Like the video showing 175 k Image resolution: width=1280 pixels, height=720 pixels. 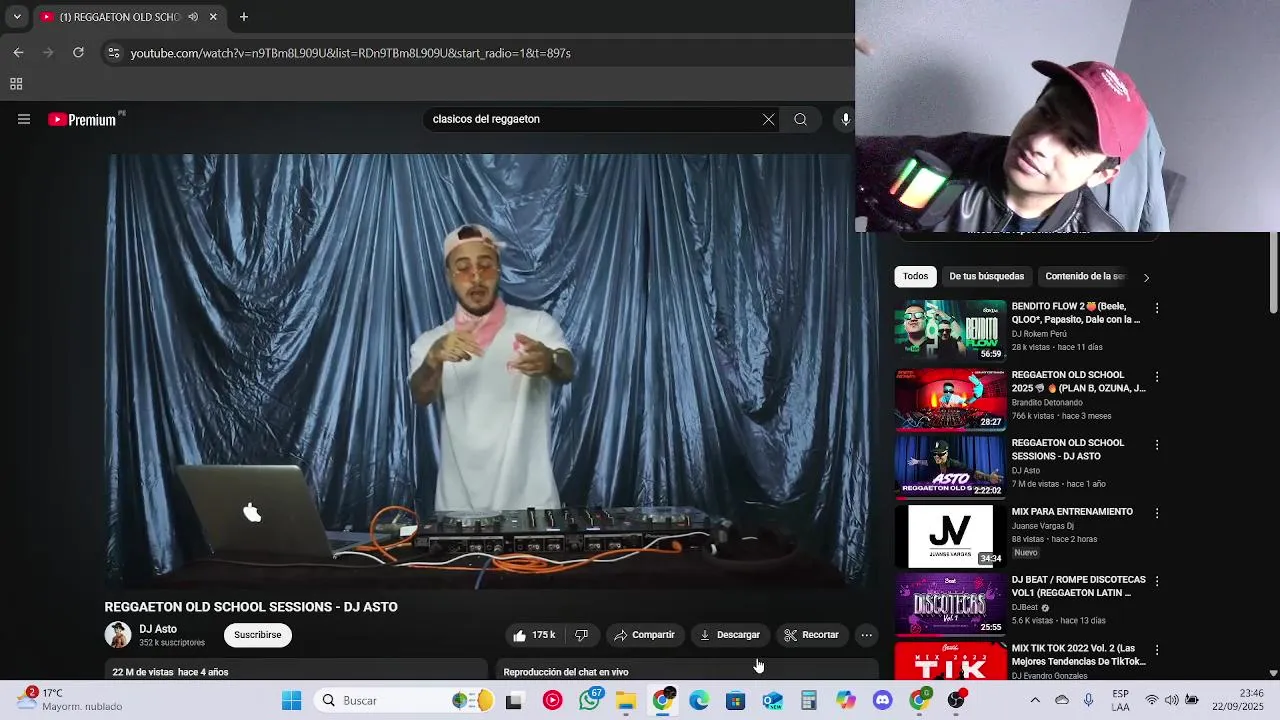(534, 635)
